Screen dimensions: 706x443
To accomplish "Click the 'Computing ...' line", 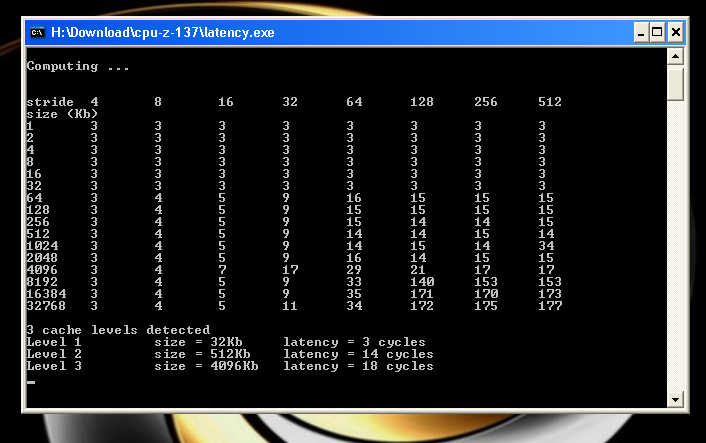I will click(78, 66).
